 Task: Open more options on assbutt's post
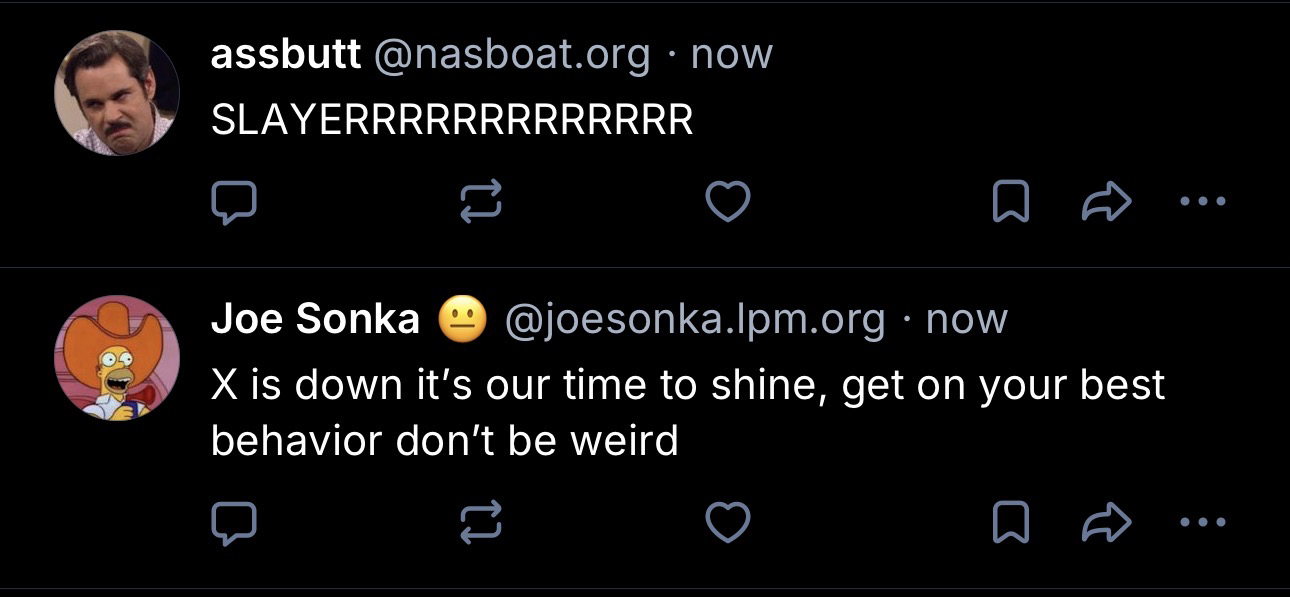(x=1201, y=202)
